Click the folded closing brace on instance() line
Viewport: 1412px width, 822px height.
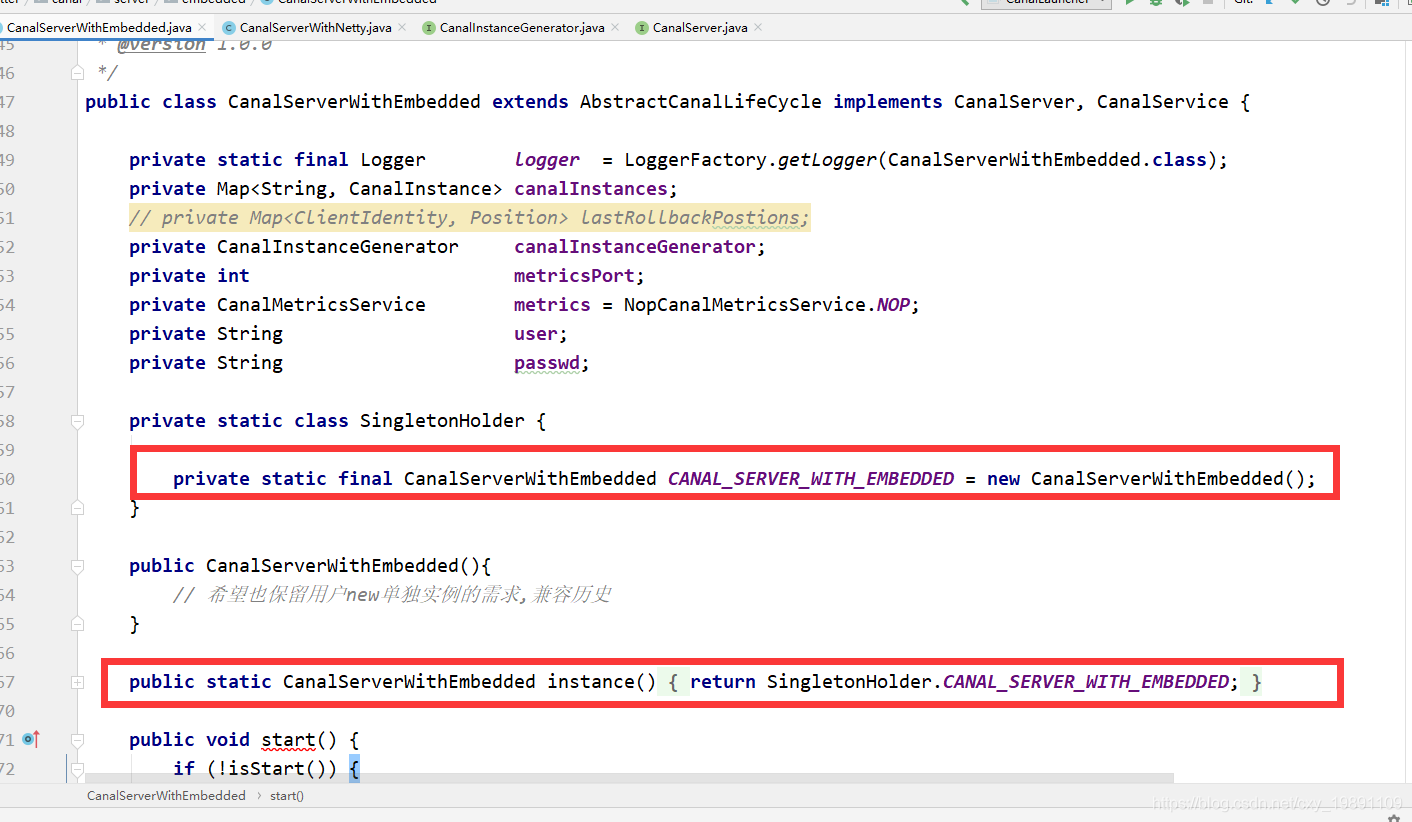(x=1256, y=682)
